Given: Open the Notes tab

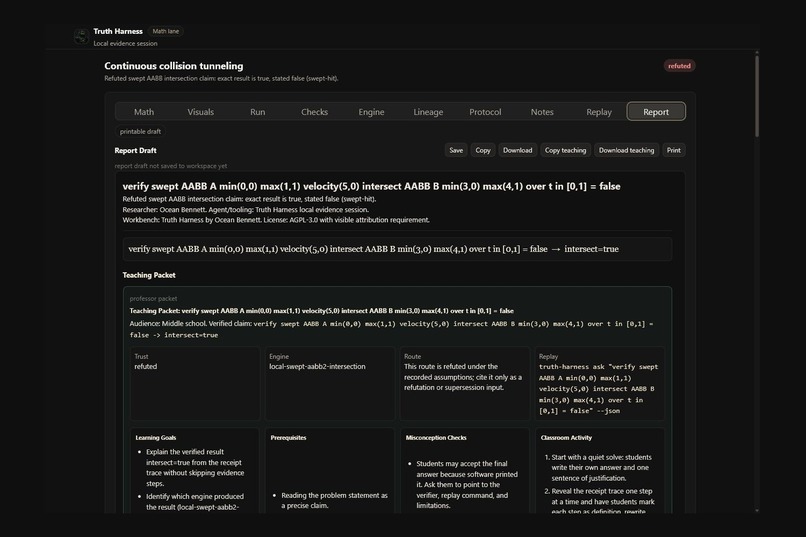Looking at the screenshot, I should coord(542,112).
